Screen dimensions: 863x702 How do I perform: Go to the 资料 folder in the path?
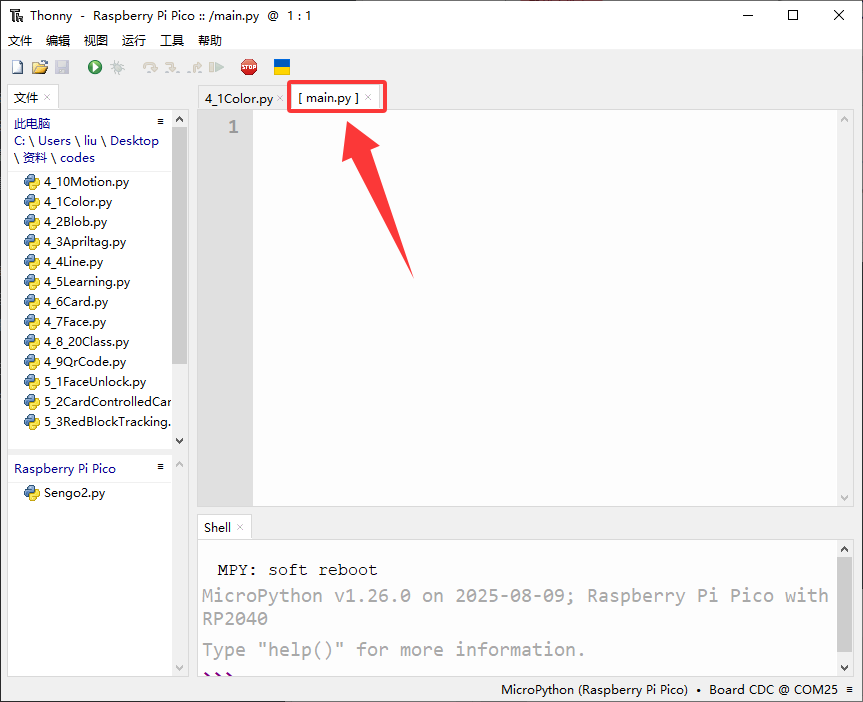coord(35,158)
